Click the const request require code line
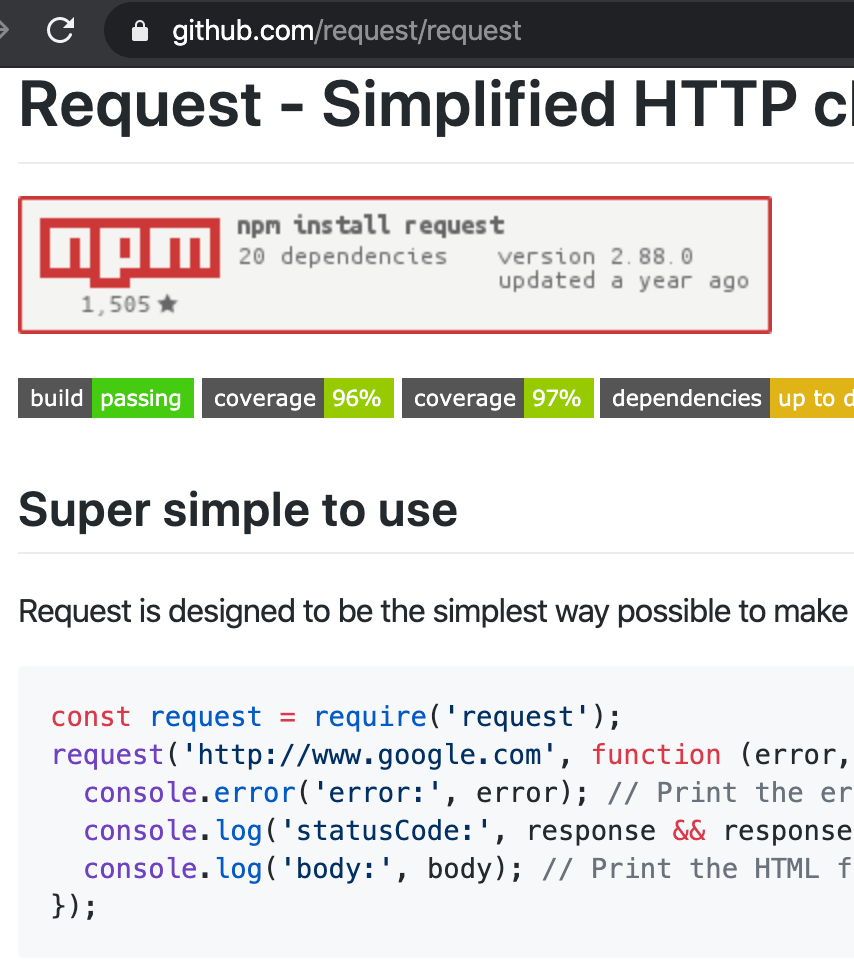Screen dimensions: 854x962 tap(336, 717)
